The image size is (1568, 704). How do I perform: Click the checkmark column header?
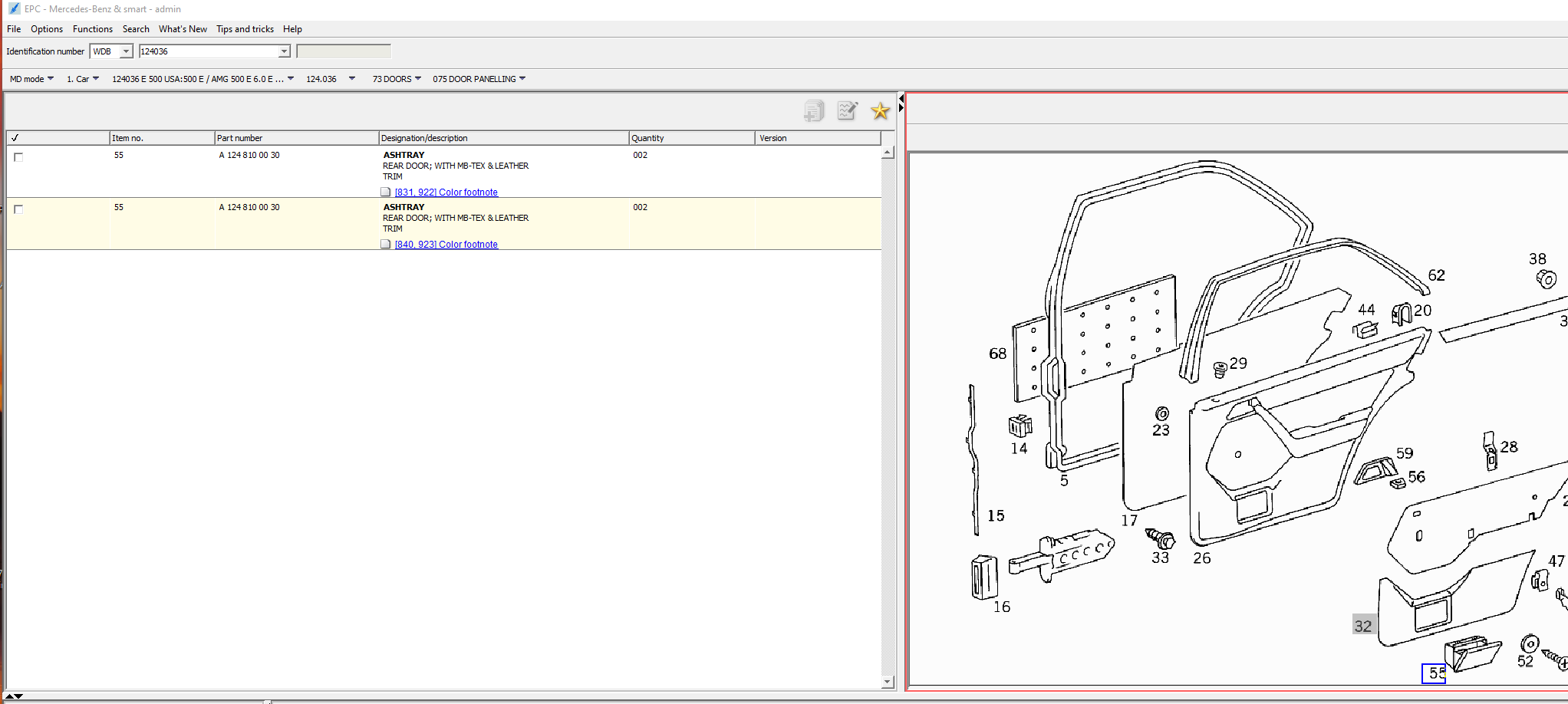(58, 138)
